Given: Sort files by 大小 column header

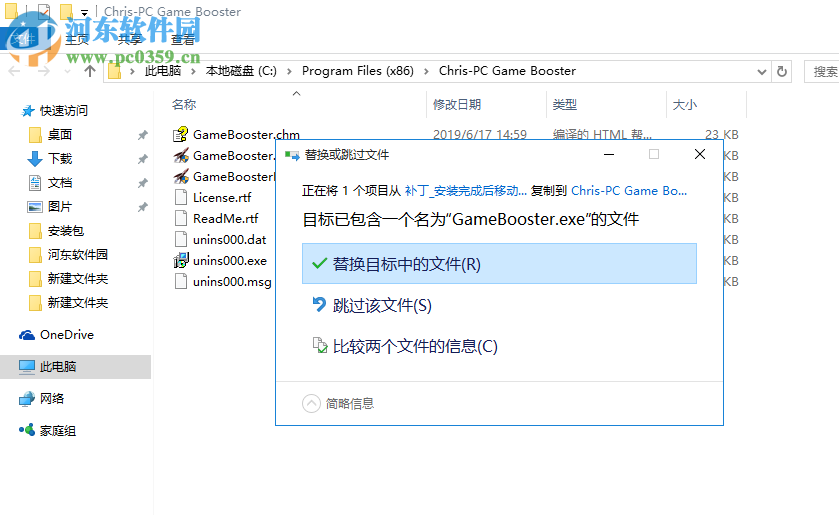Looking at the screenshot, I should click(x=685, y=104).
